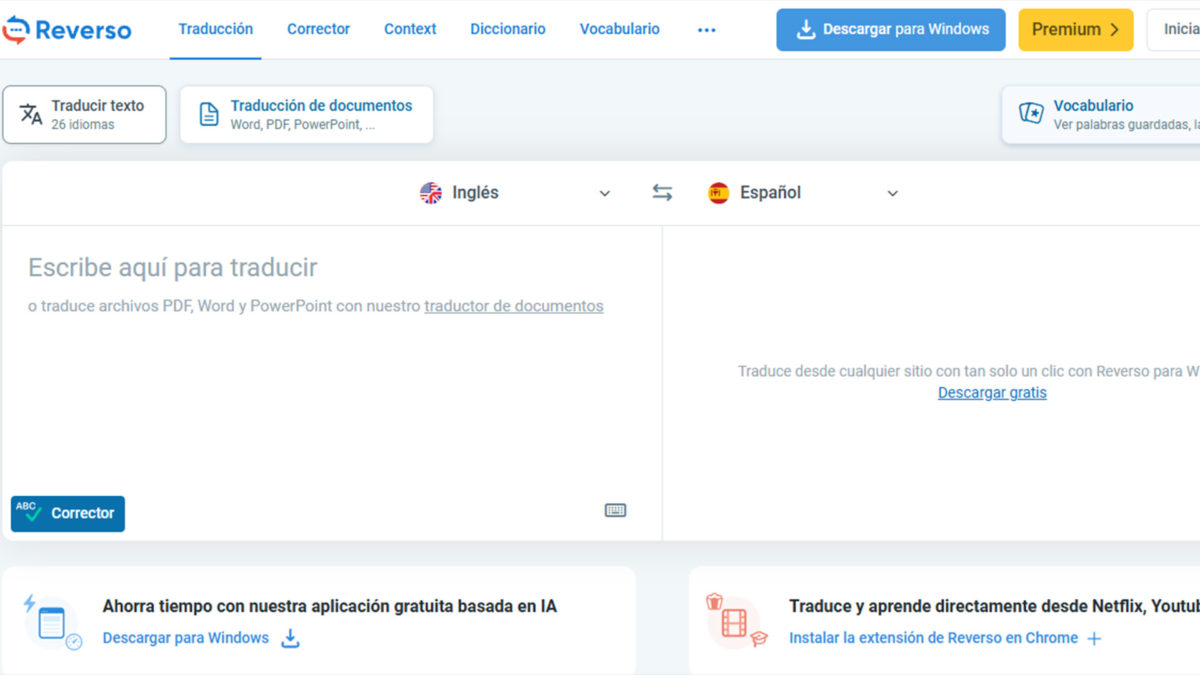This screenshot has width=1200, height=675.
Task: Click the ABC checkmark spellcheck icon
Action: [29, 512]
